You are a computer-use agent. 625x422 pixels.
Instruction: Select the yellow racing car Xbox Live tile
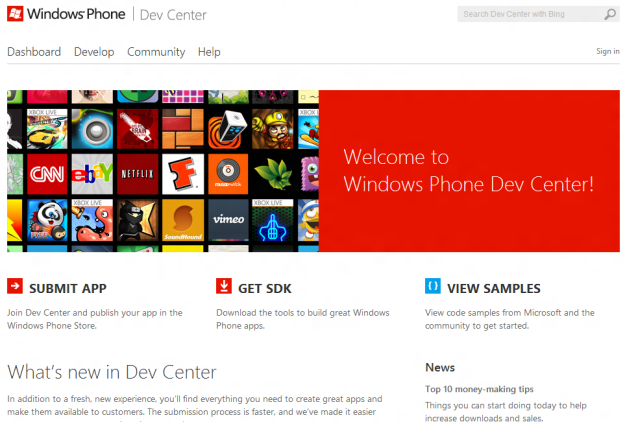[x=47, y=129]
